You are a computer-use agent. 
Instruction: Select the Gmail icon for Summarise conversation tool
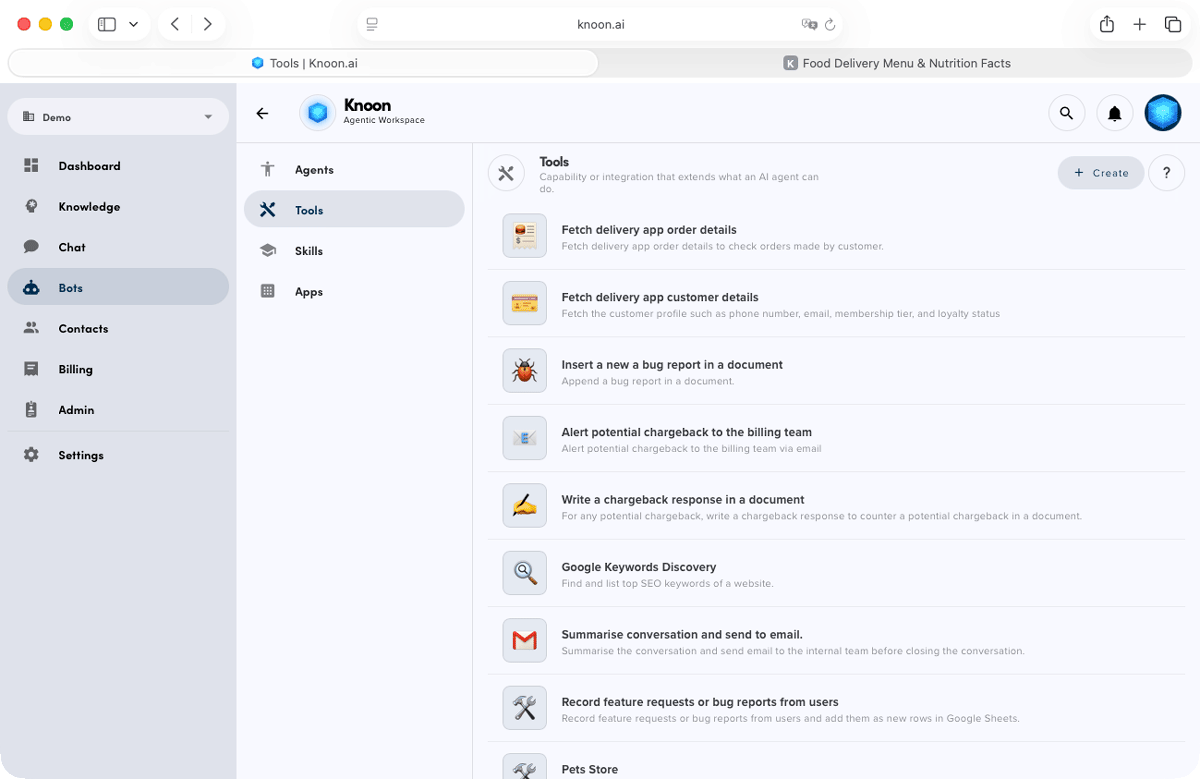pyautogui.click(x=524, y=640)
